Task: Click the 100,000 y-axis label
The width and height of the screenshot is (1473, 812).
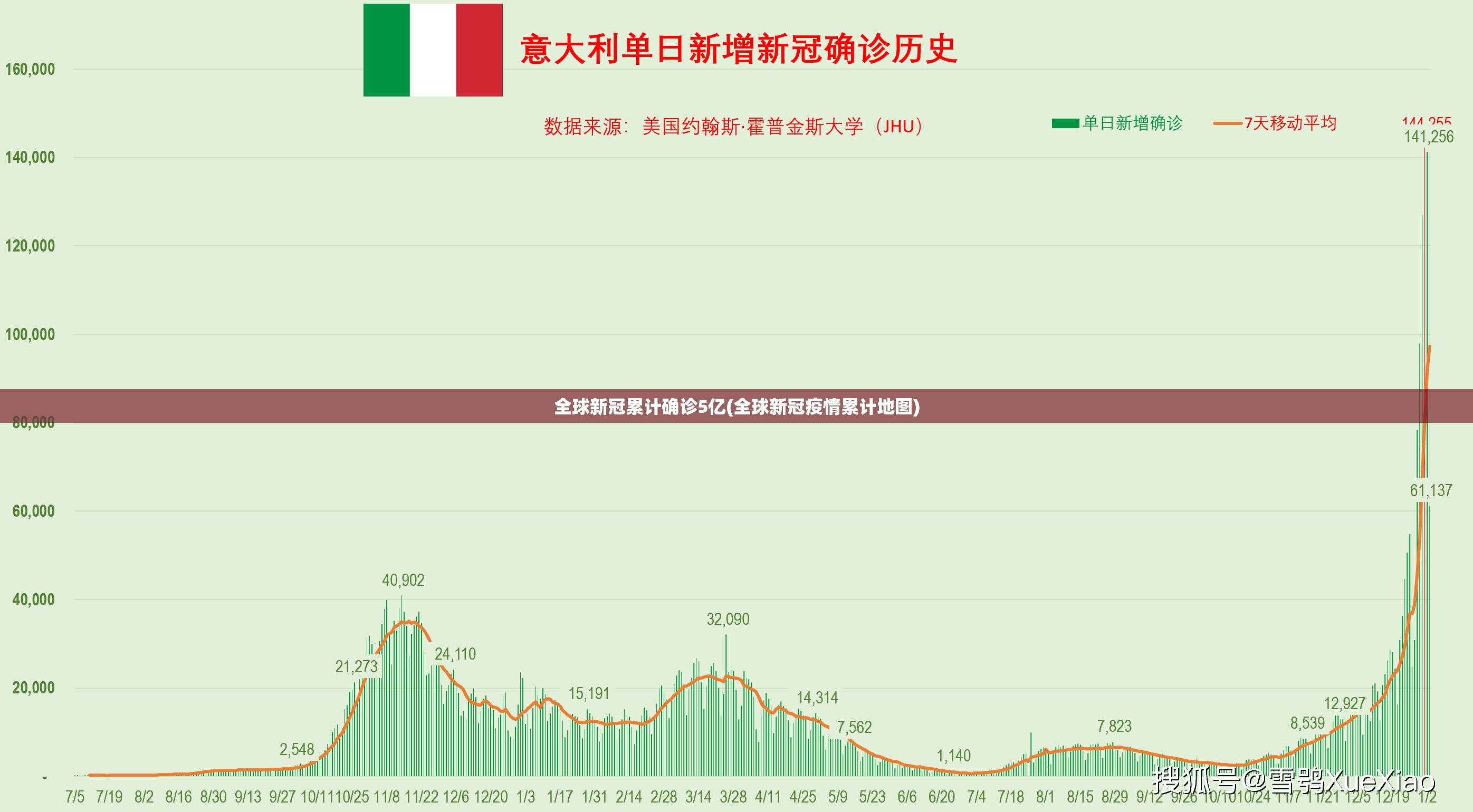Action: coord(30,334)
